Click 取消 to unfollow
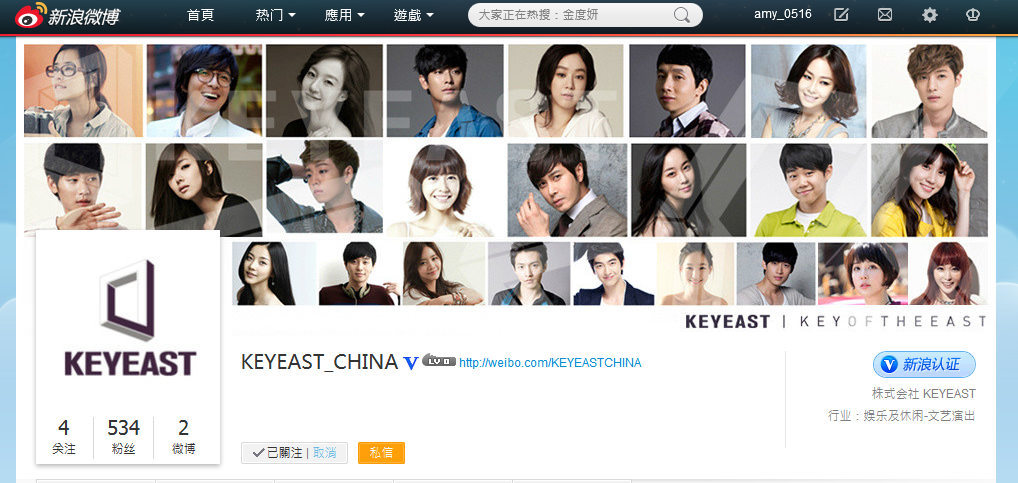 coord(325,453)
